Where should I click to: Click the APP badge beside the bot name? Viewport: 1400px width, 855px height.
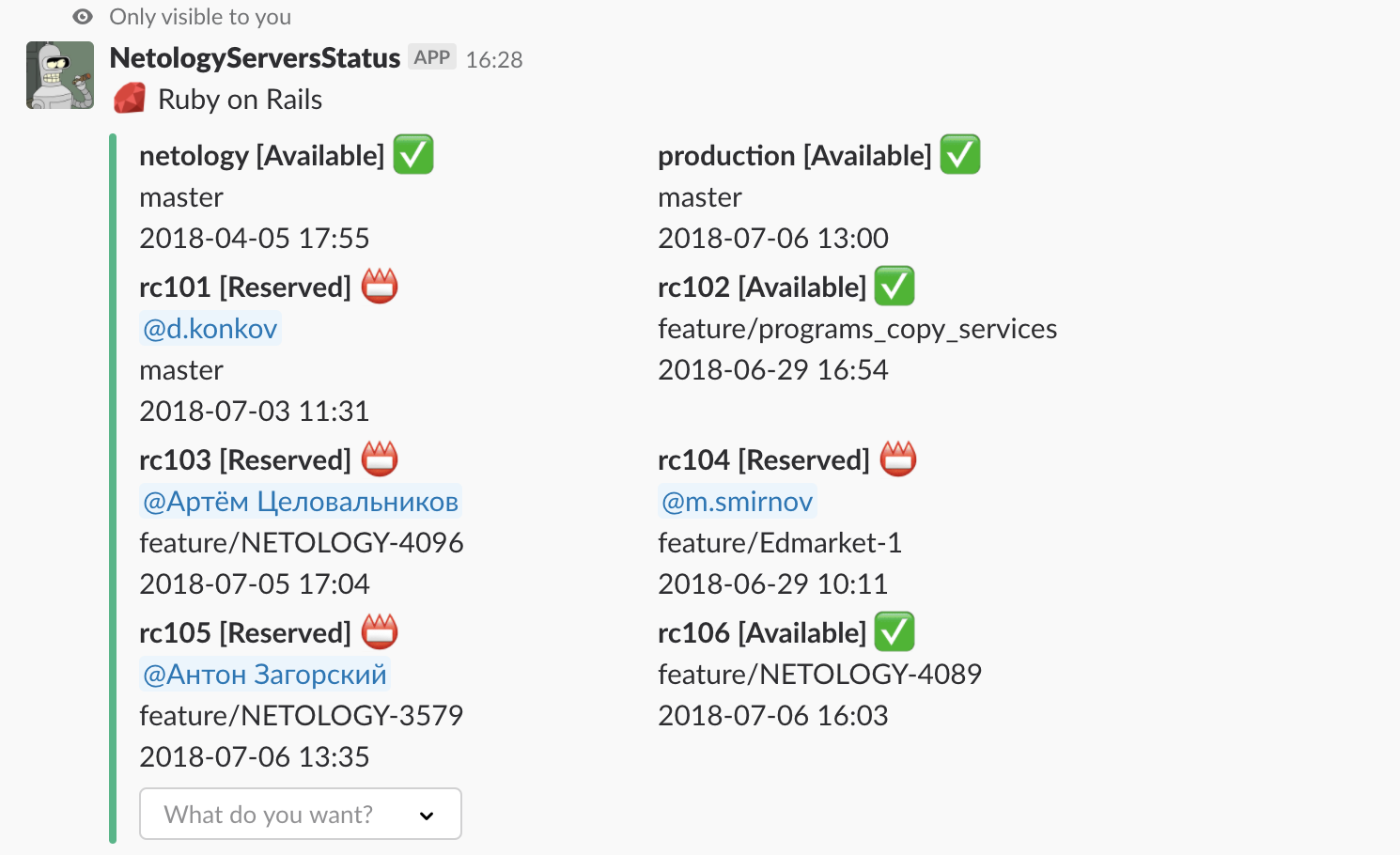[432, 57]
